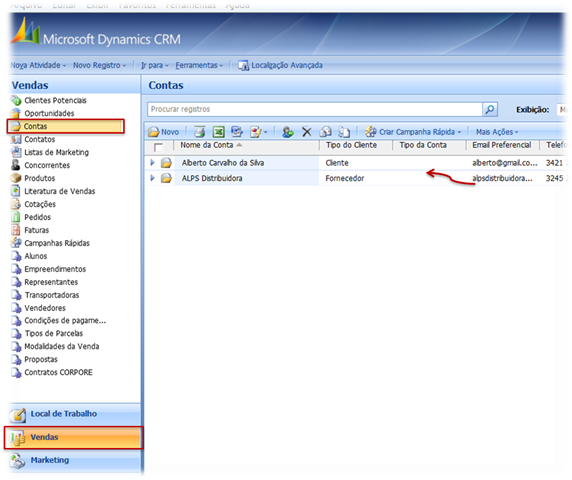Open Transportadoras in the sidebar
The height and width of the screenshot is (480, 572).
pyautogui.click(x=52, y=295)
